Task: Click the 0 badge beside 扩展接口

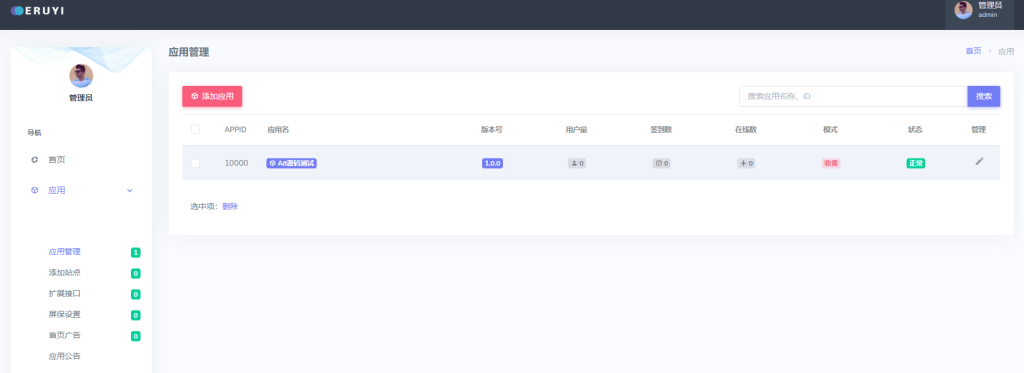Action: tap(135, 294)
